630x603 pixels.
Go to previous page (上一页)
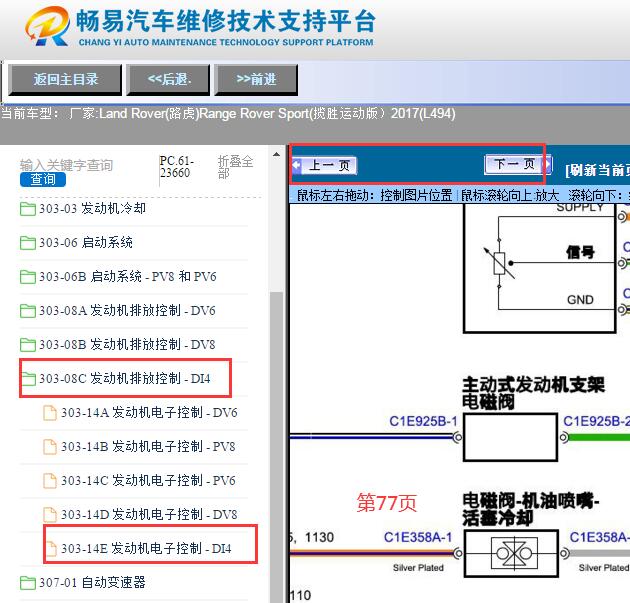tap(325, 166)
